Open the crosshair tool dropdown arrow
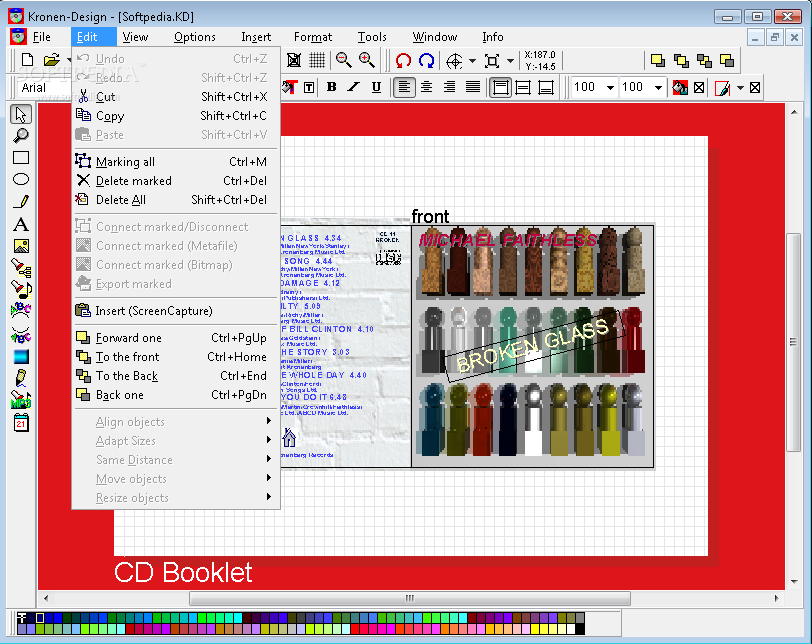 pos(472,61)
